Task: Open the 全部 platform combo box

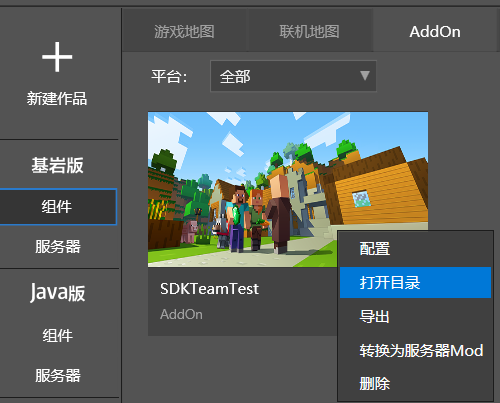Action: [293, 76]
